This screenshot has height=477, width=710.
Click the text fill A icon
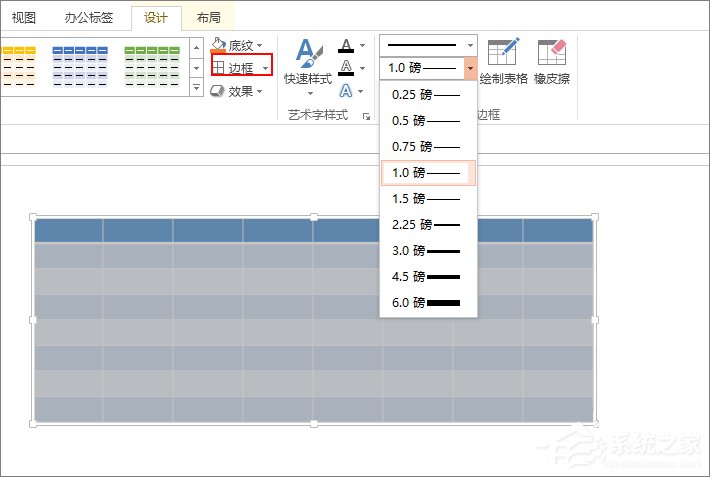coord(346,45)
